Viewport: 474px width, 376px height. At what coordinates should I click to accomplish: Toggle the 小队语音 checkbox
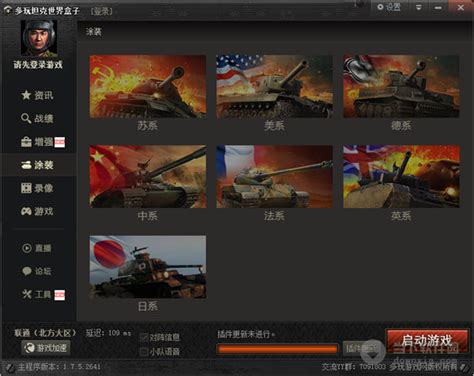(x=144, y=352)
